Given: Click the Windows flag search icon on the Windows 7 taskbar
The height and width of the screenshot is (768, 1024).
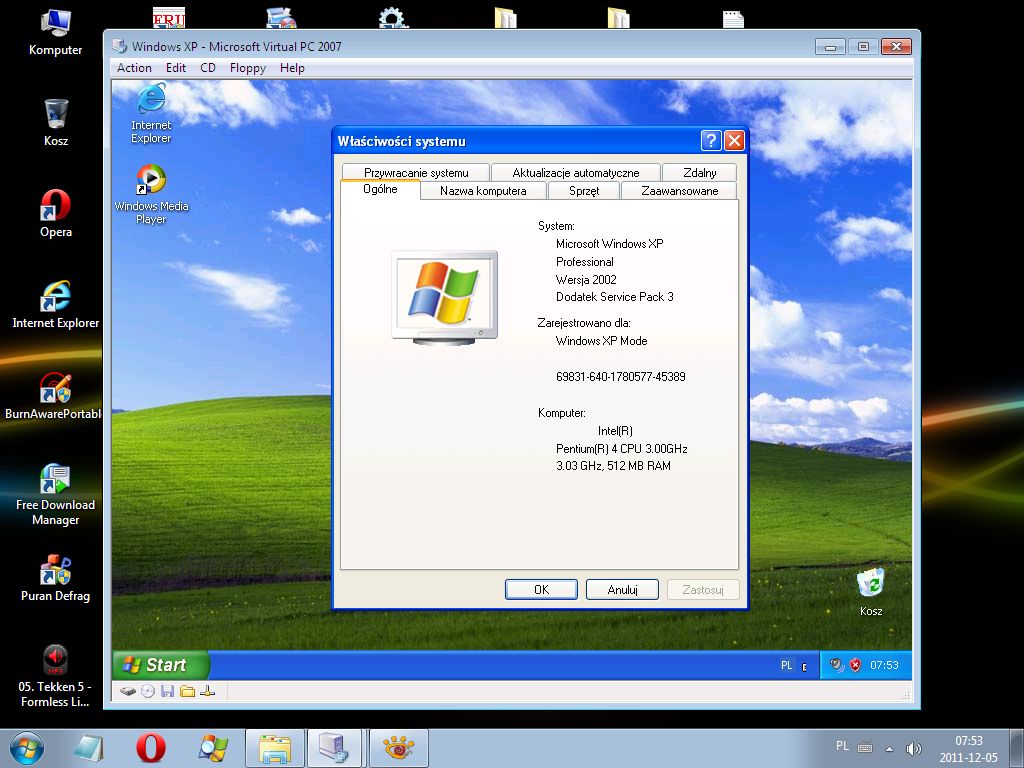Looking at the screenshot, I should click(213, 748).
